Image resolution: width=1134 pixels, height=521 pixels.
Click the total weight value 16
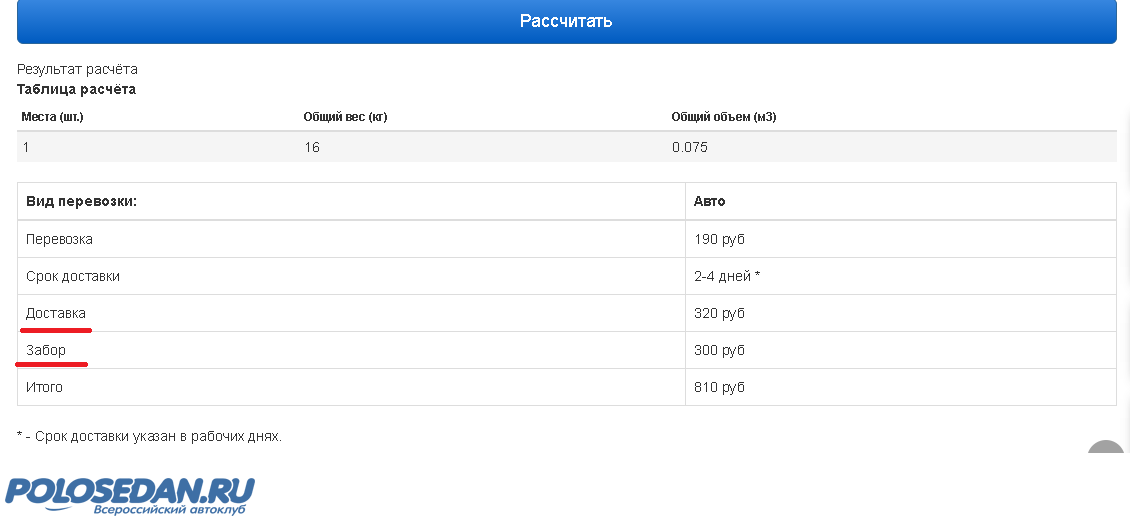tap(312, 147)
